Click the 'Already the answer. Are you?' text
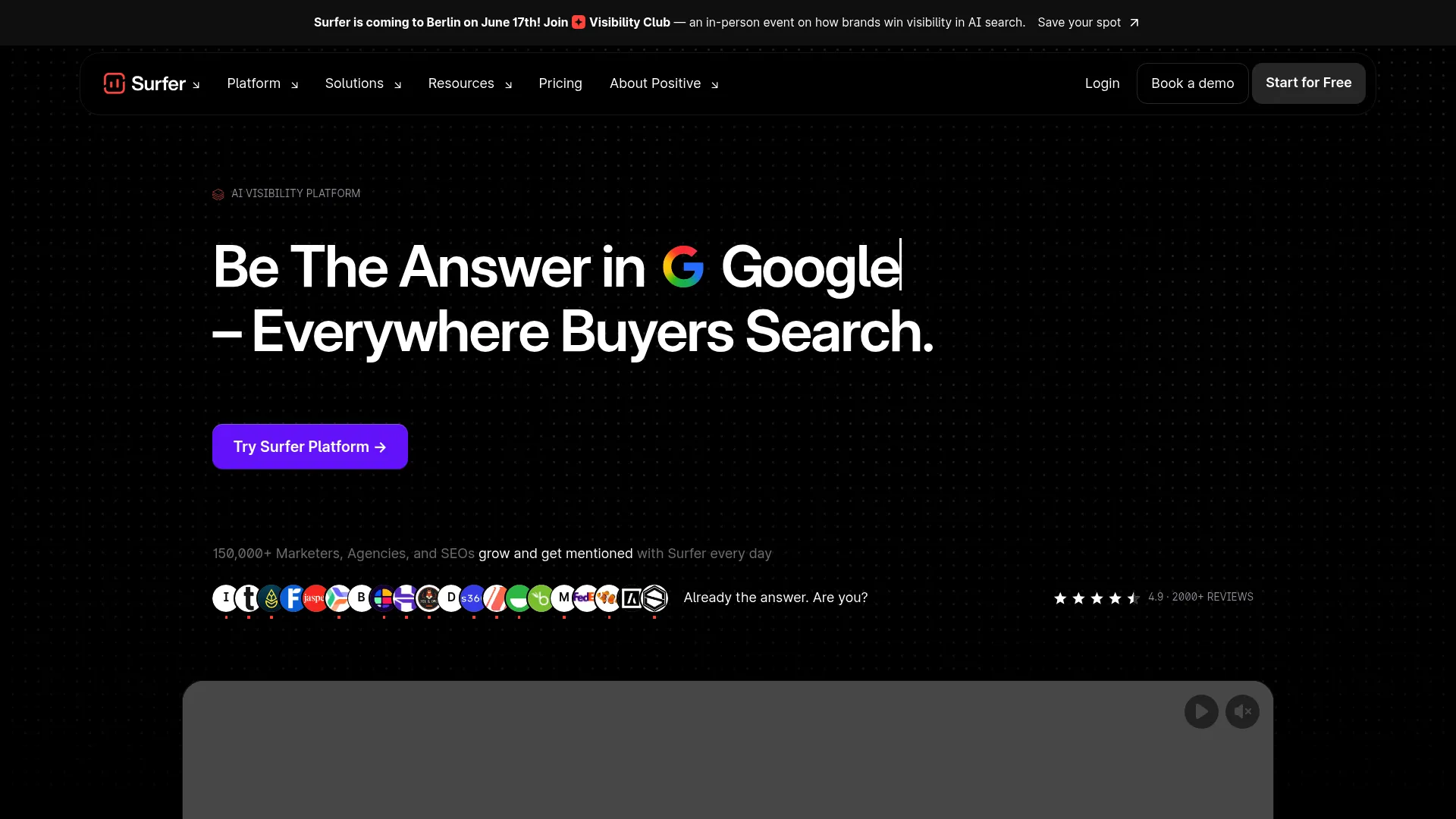 (776, 598)
